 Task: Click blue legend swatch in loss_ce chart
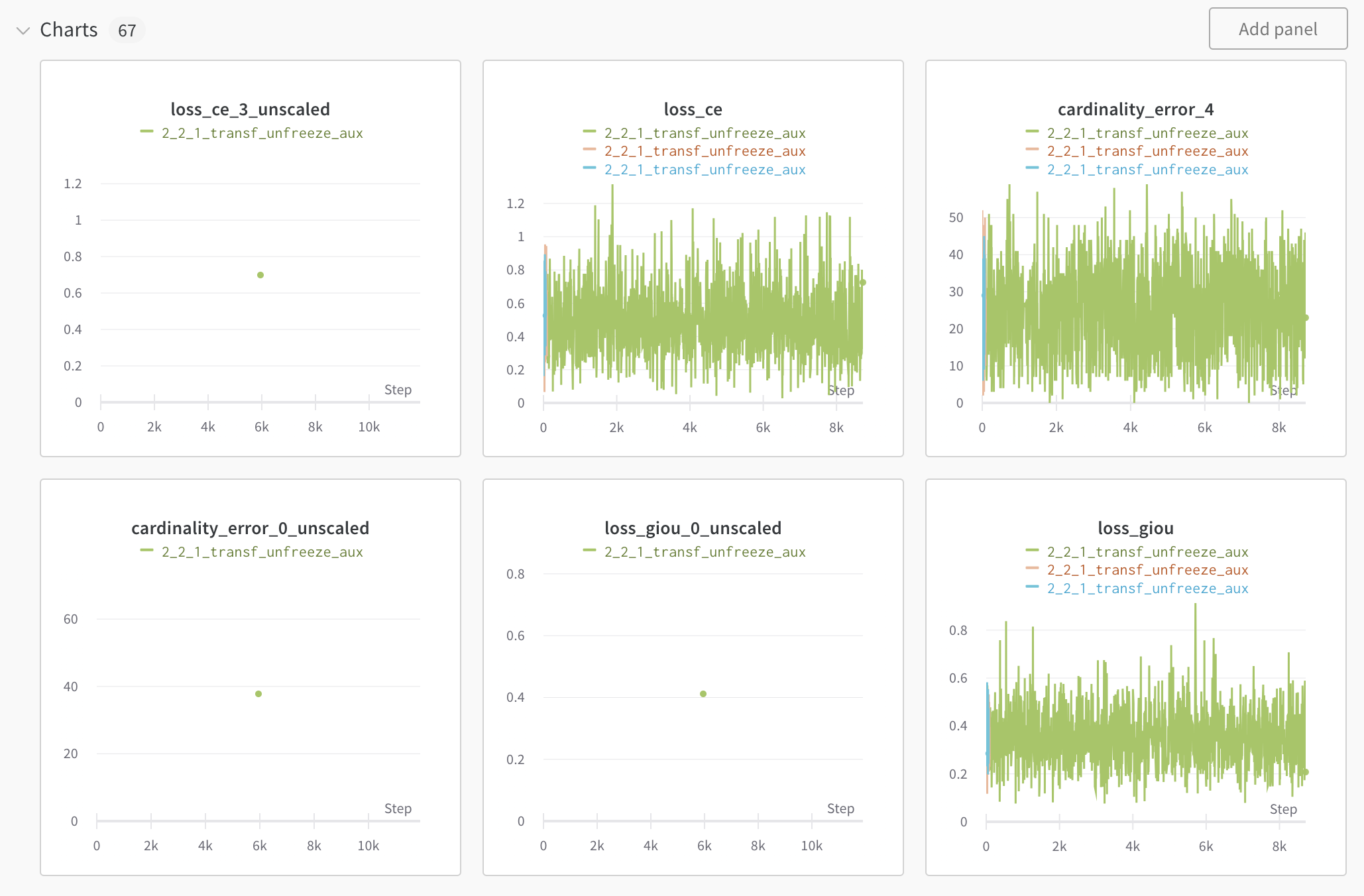tap(589, 168)
